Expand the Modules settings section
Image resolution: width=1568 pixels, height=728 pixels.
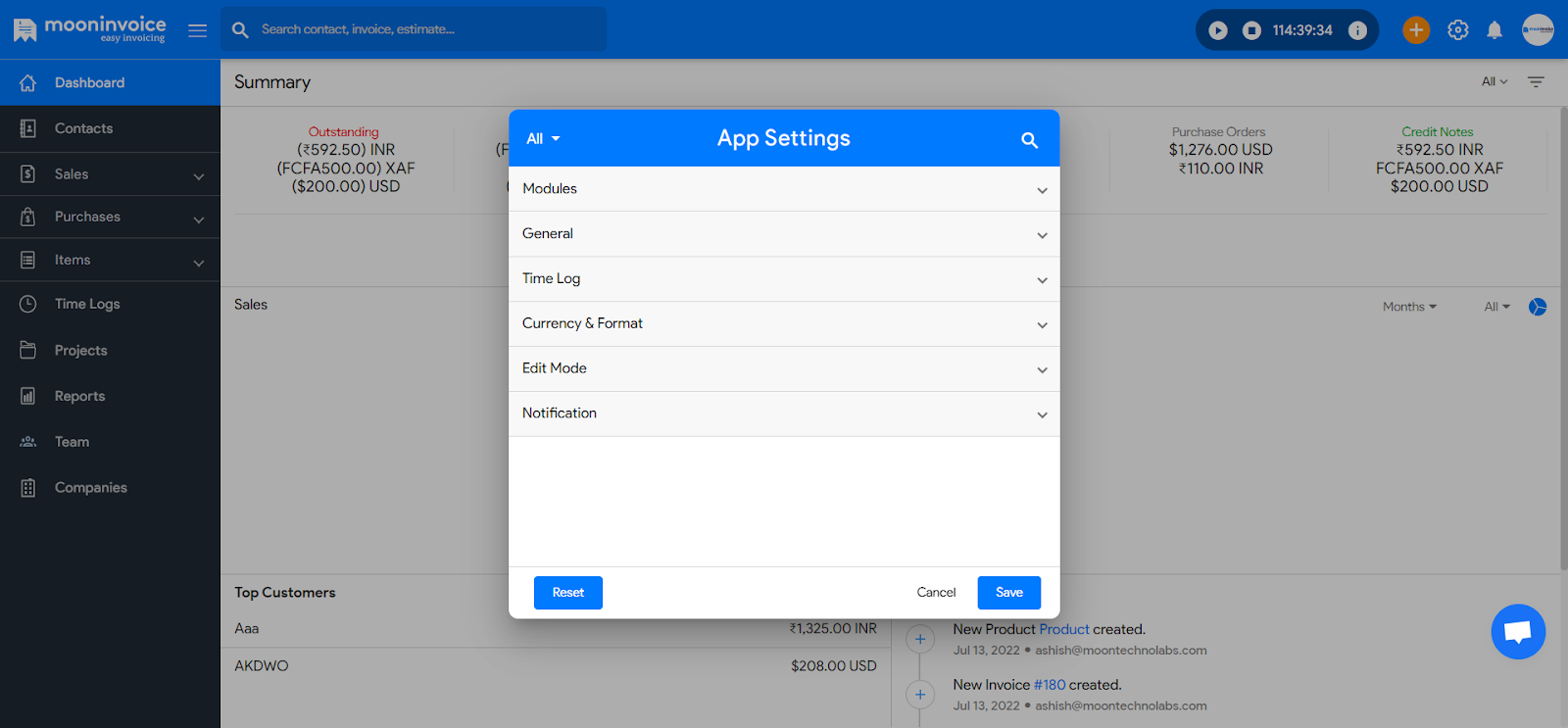click(x=784, y=189)
